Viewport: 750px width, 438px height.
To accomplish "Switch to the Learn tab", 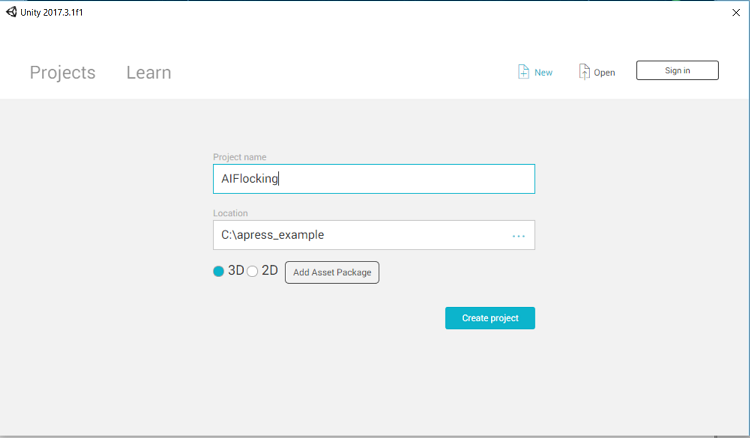I will click(149, 73).
